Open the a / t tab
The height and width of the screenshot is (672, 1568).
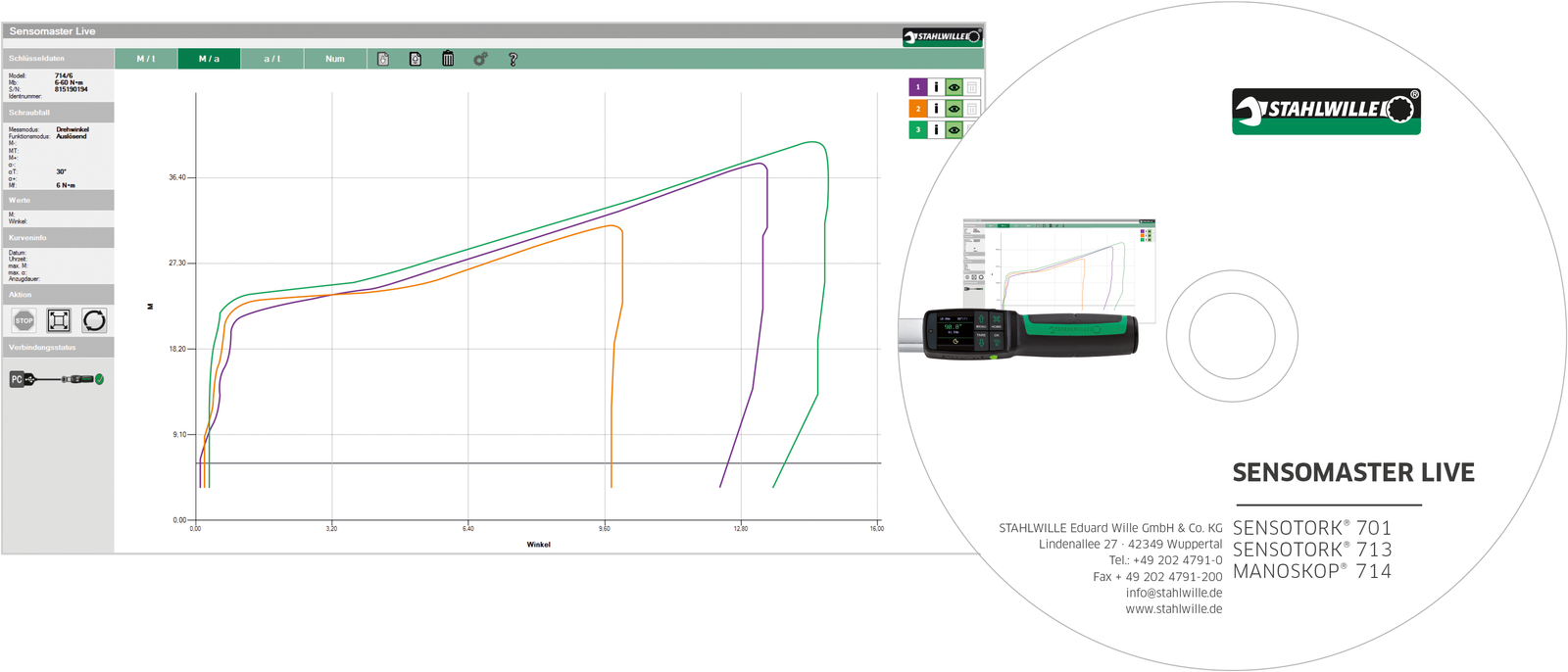point(271,59)
